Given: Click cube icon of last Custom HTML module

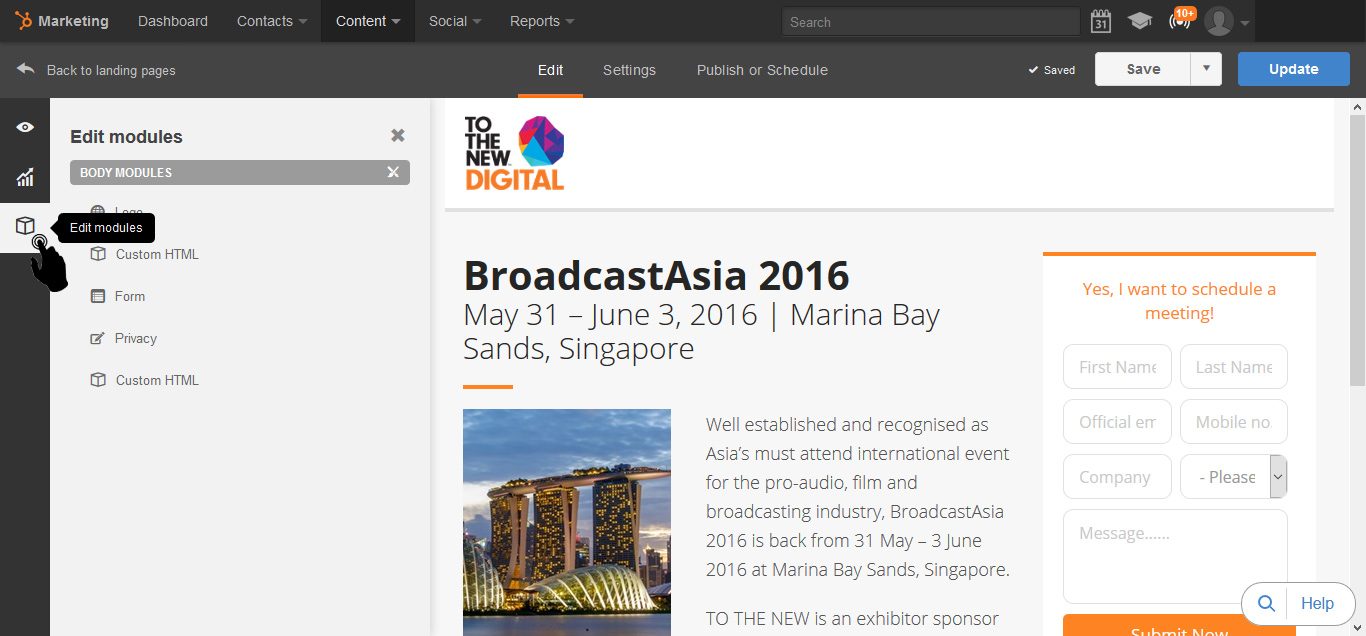Looking at the screenshot, I should click(x=98, y=380).
